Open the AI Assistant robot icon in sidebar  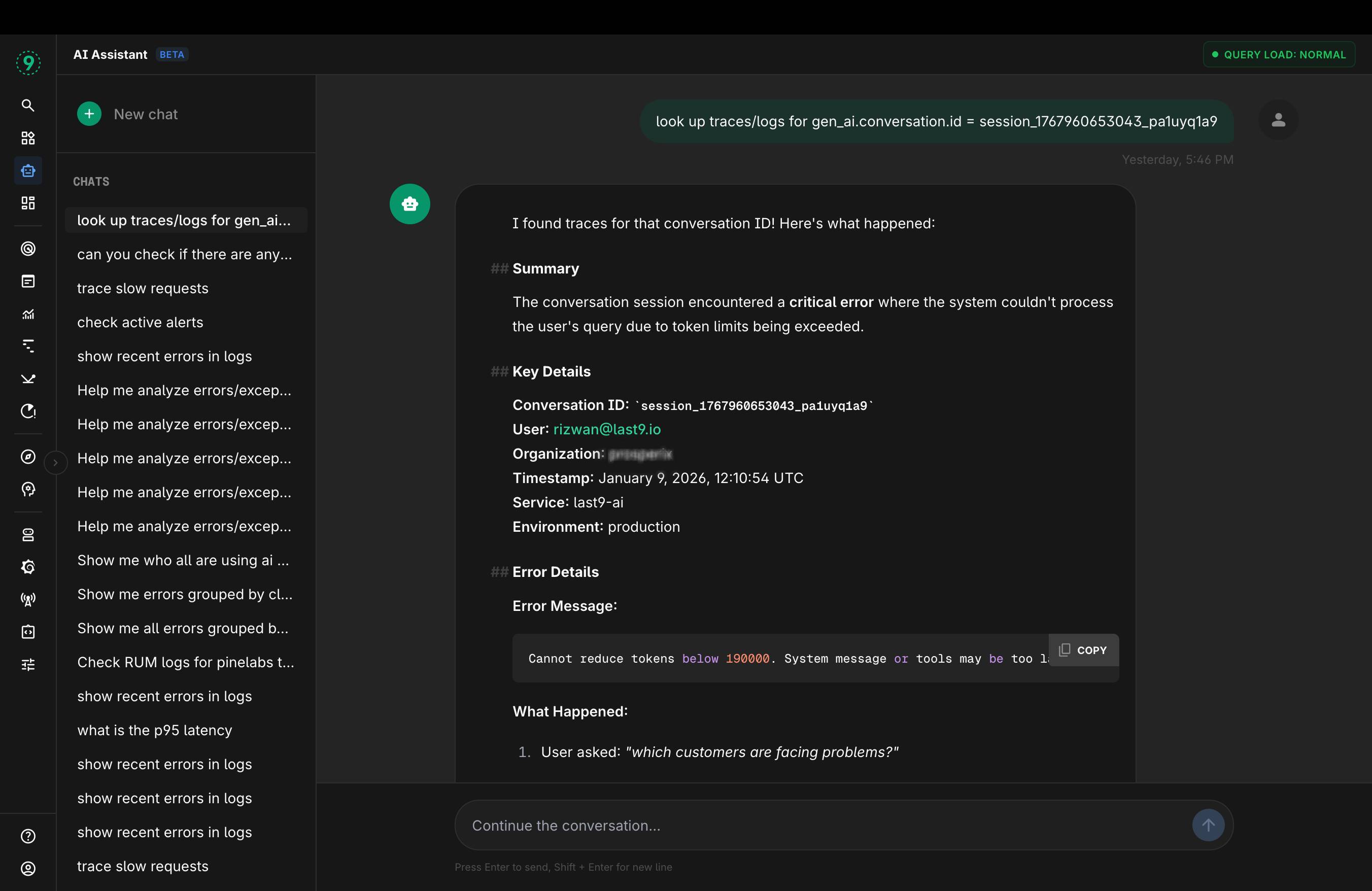pyautogui.click(x=28, y=170)
